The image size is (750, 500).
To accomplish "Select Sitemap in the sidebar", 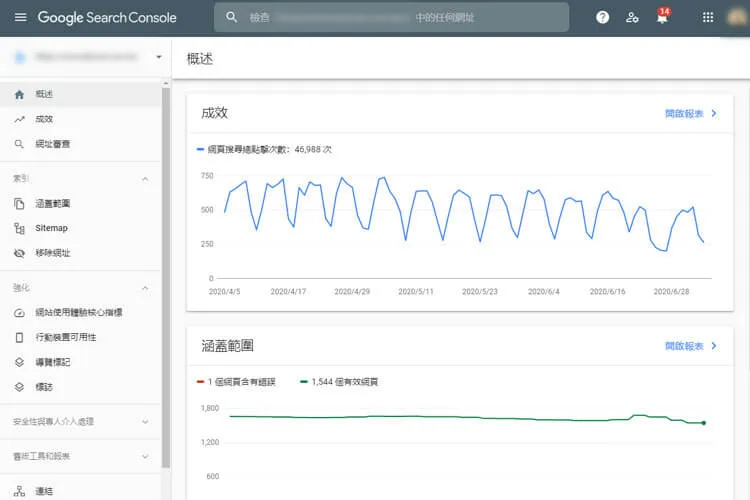I will pos(51,228).
